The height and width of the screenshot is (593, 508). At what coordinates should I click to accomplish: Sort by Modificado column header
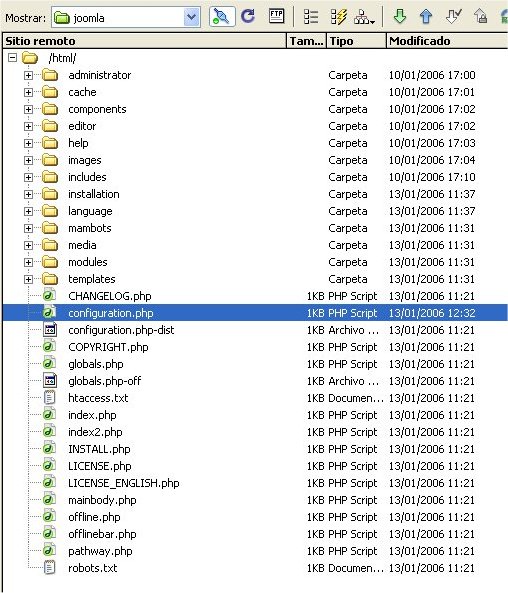(x=447, y=41)
